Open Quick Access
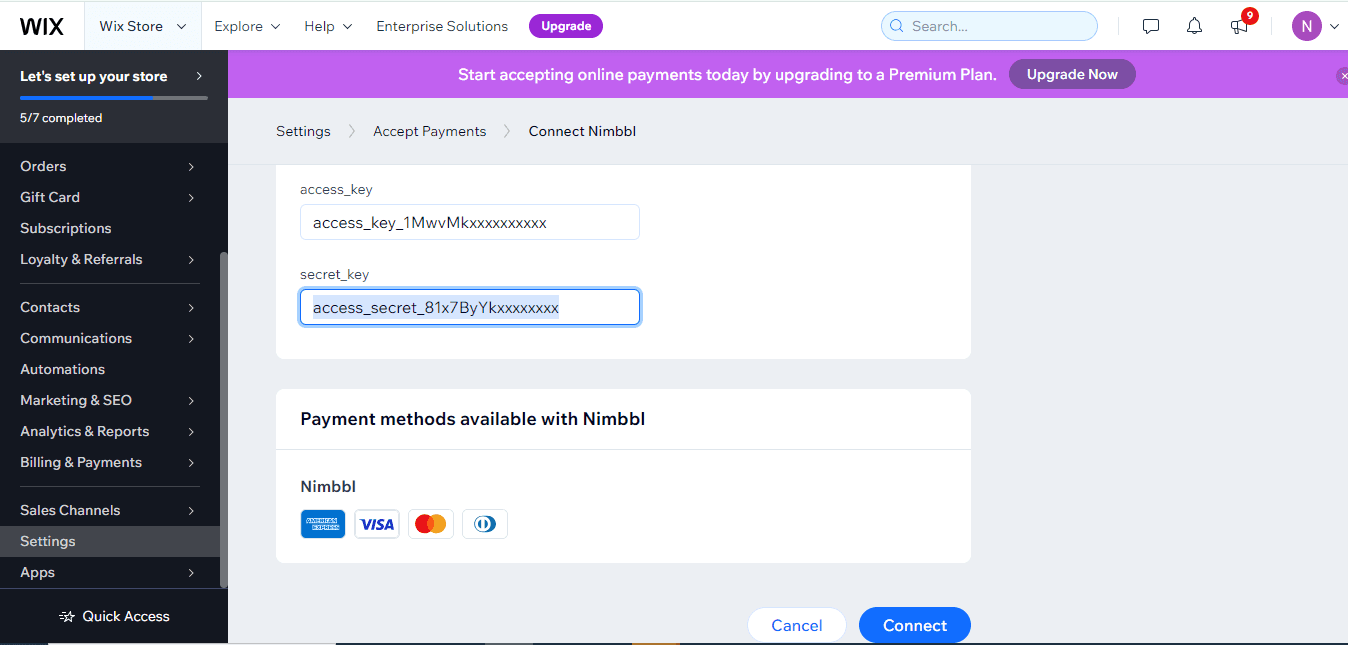1348x645 pixels. [x=114, y=616]
